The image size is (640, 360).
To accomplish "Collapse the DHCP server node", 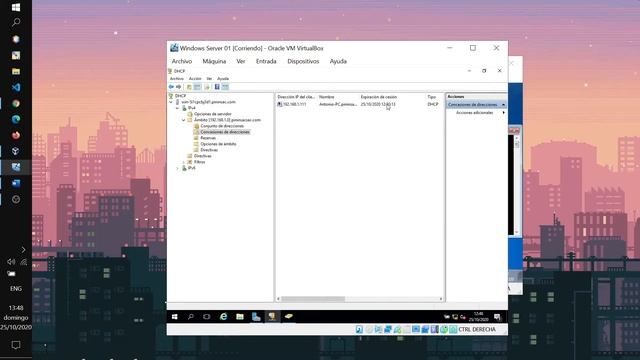I will (x=171, y=102).
